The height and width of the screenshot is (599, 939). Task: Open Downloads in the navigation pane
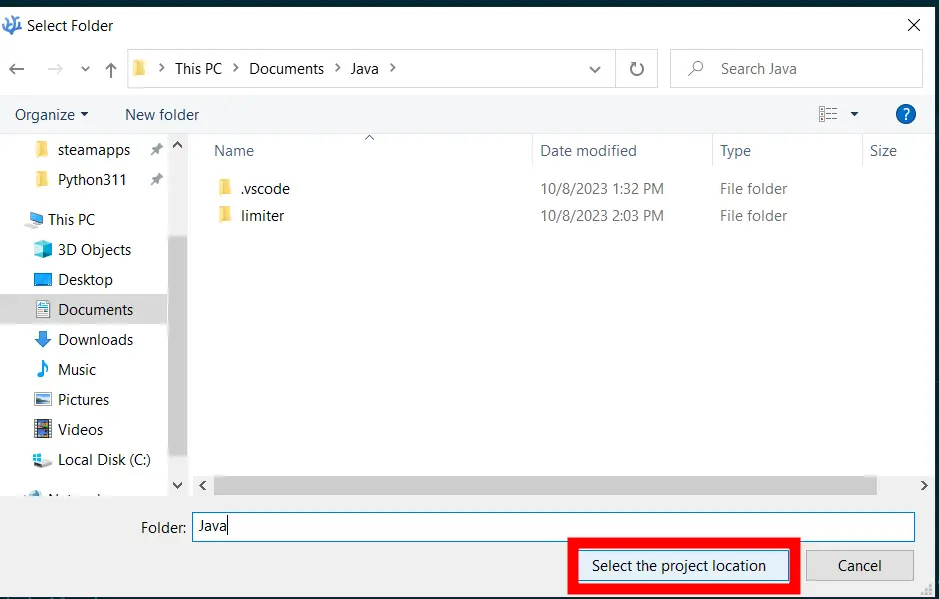[x=95, y=340]
